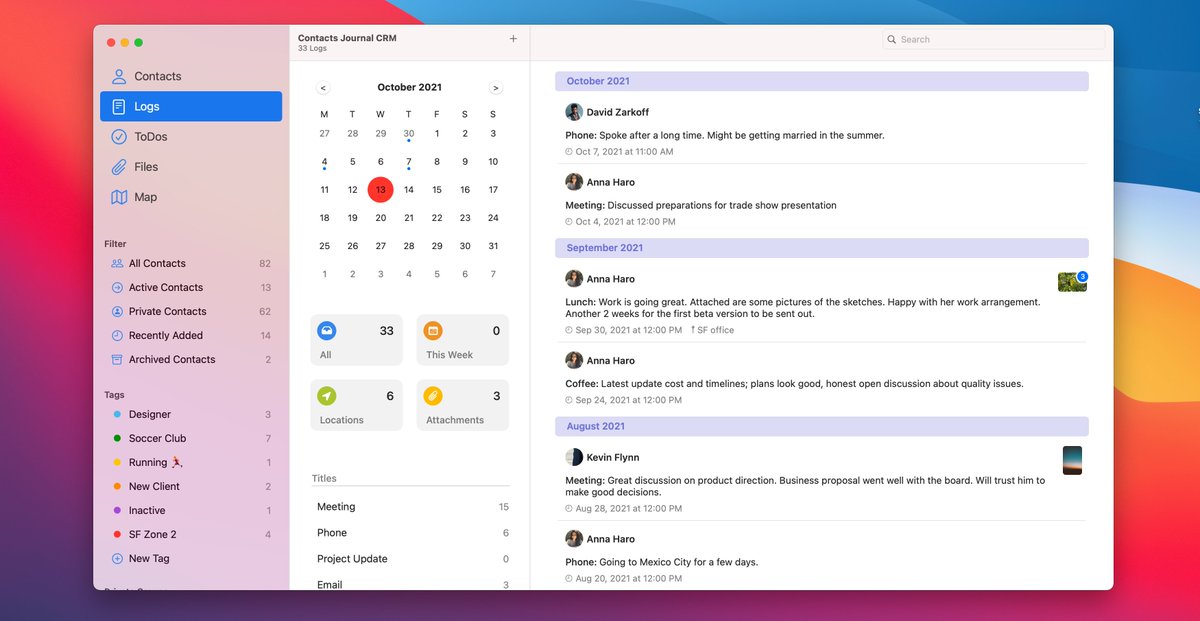Select October 13 highlighted in calendar

[x=381, y=190]
